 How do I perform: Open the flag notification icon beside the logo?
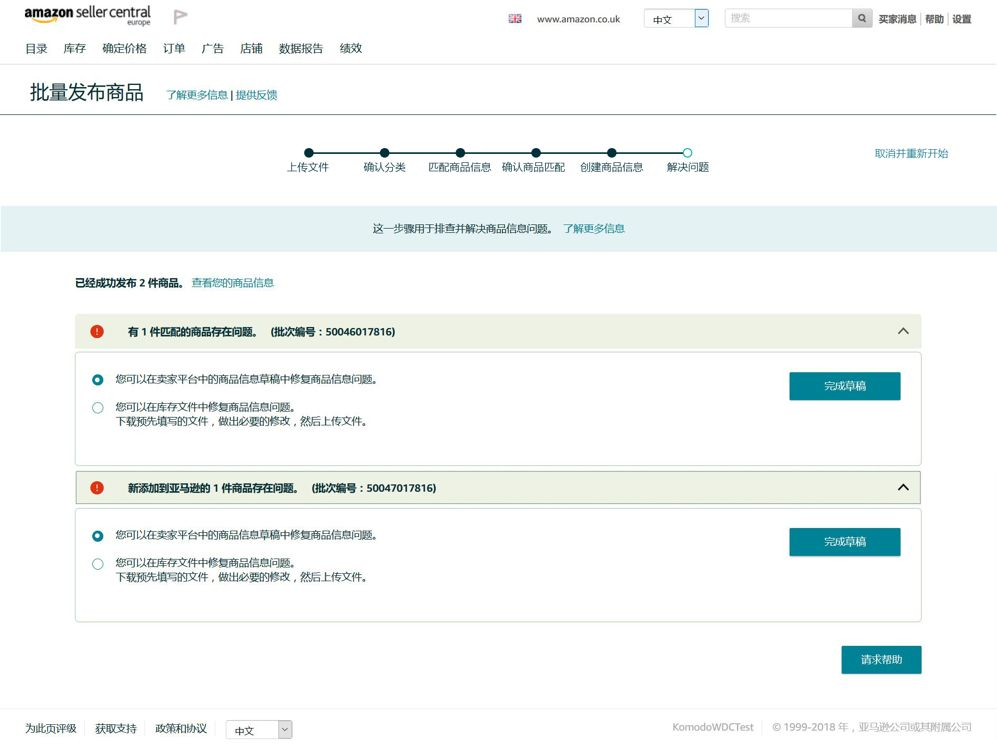(181, 16)
